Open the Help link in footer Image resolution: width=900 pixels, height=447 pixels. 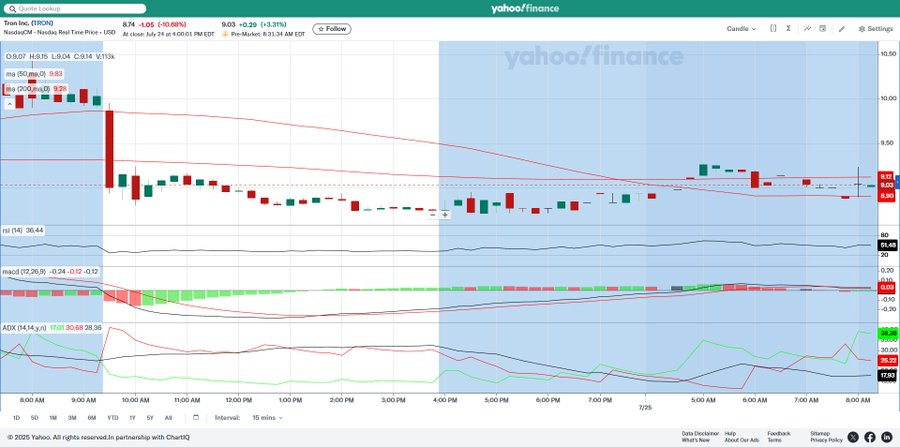click(x=730, y=433)
